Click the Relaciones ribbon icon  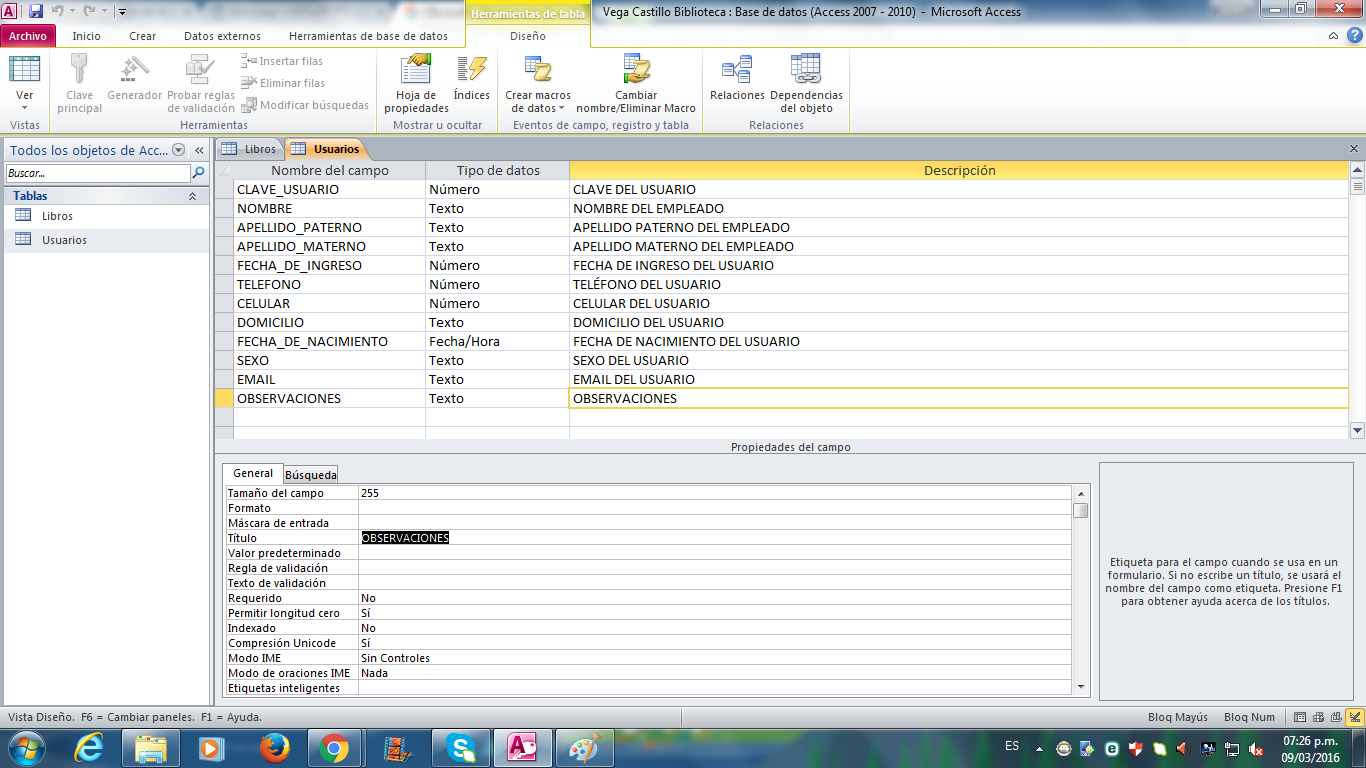[x=737, y=72]
